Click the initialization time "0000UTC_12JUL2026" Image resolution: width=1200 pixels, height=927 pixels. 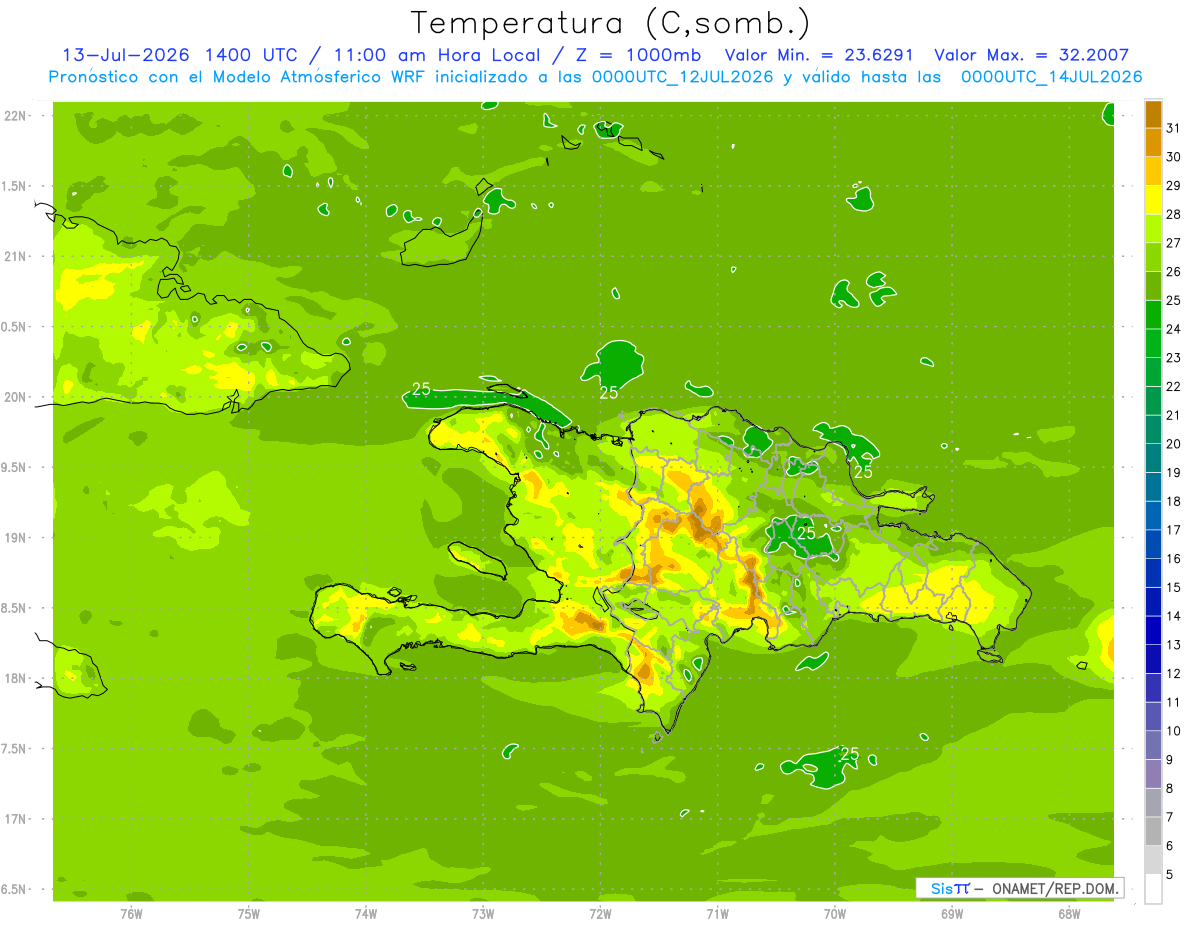coord(683,77)
